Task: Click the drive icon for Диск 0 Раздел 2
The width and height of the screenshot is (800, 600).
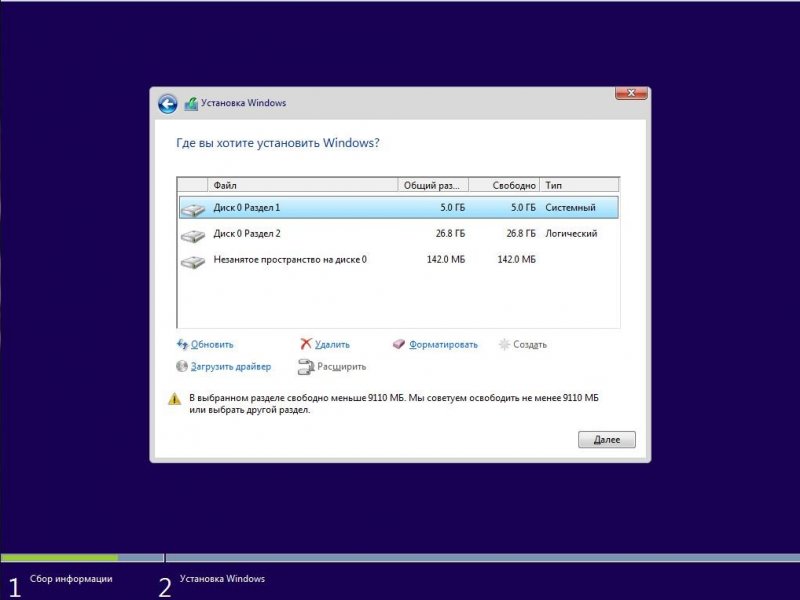Action: (193, 235)
